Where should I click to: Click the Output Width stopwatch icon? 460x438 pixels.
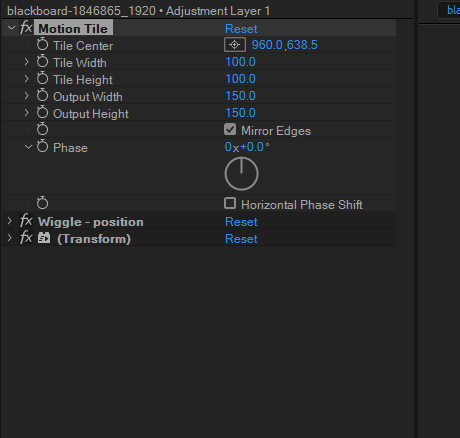[x=42, y=95]
